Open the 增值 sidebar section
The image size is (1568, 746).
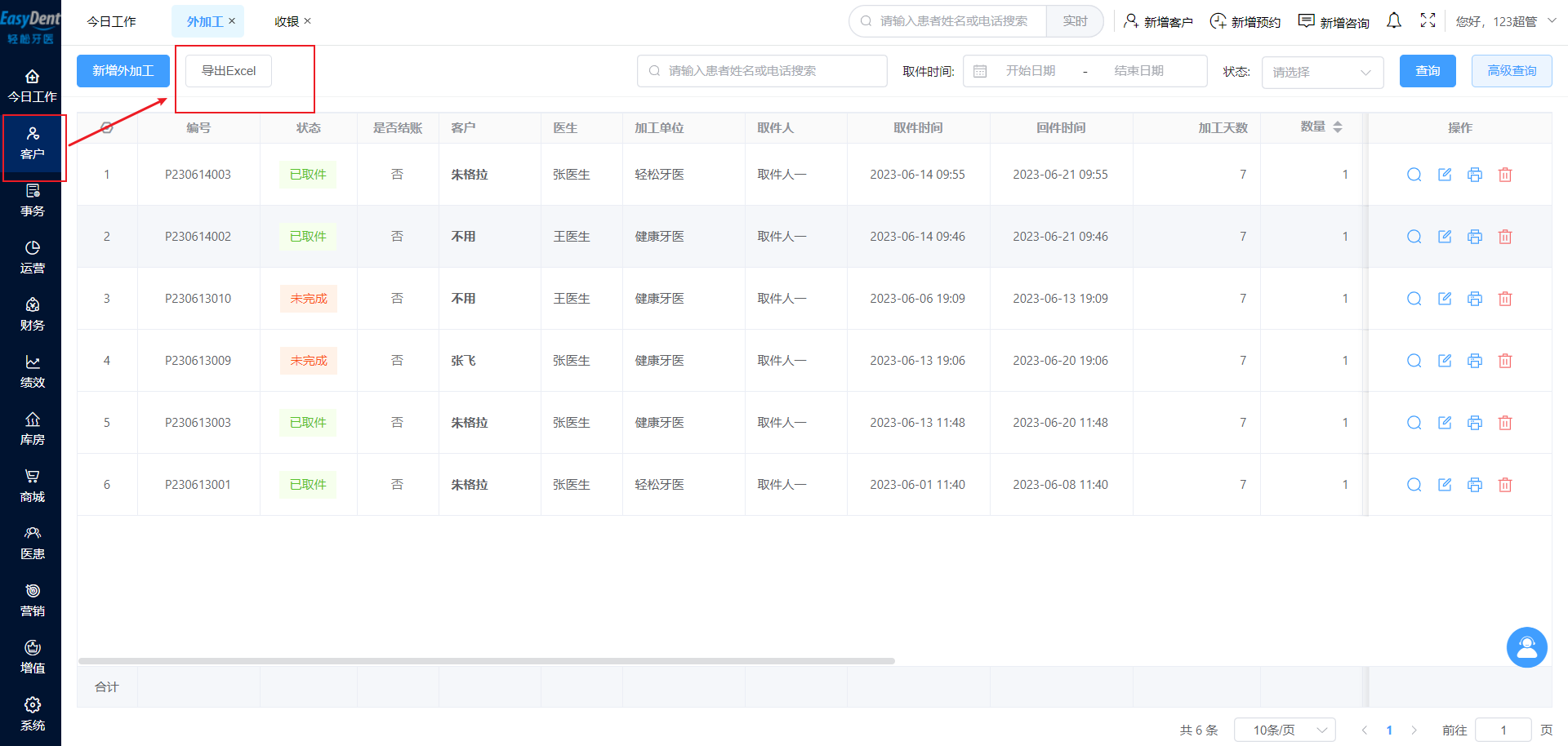tap(32, 657)
